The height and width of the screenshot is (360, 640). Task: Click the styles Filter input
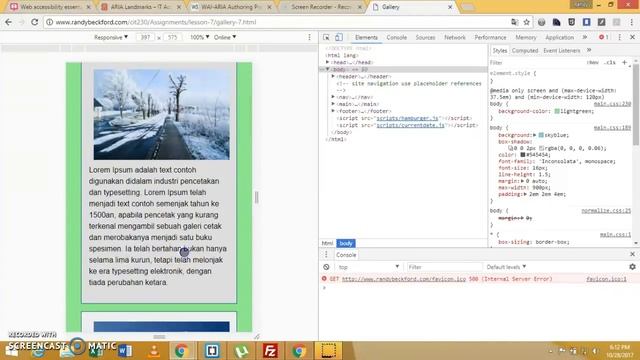coord(536,62)
